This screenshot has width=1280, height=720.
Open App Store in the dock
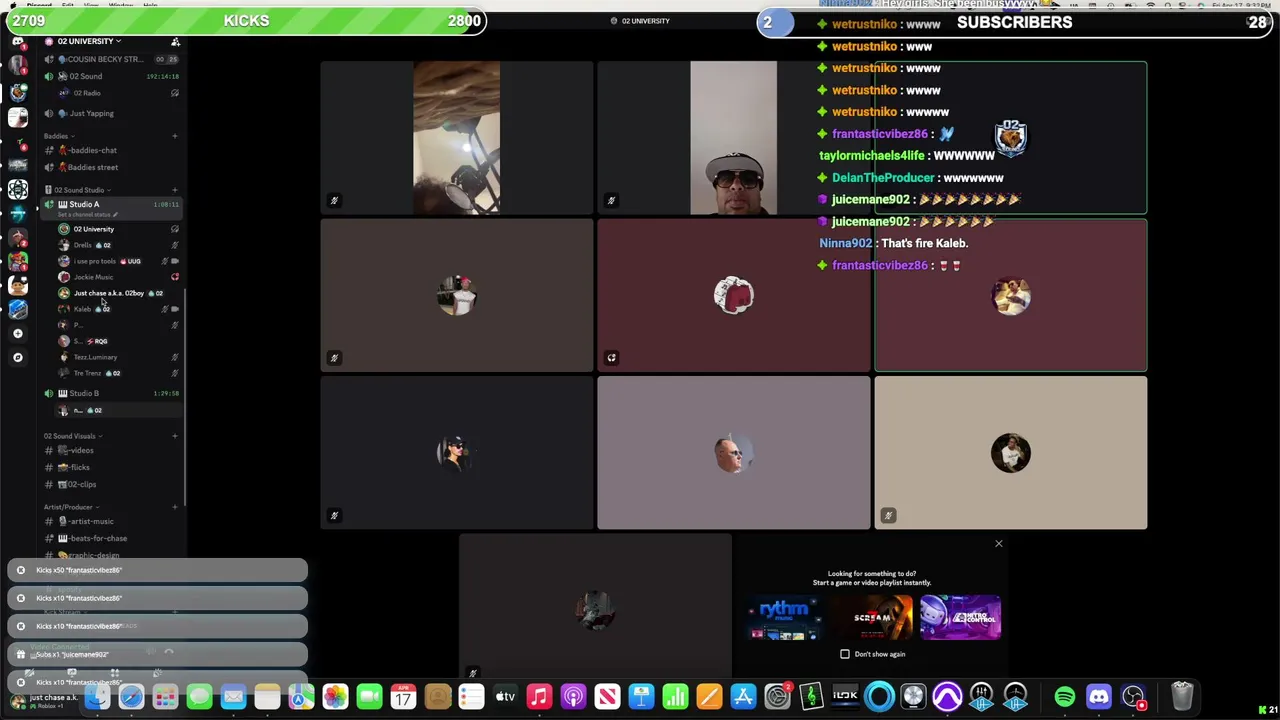point(743,697)
